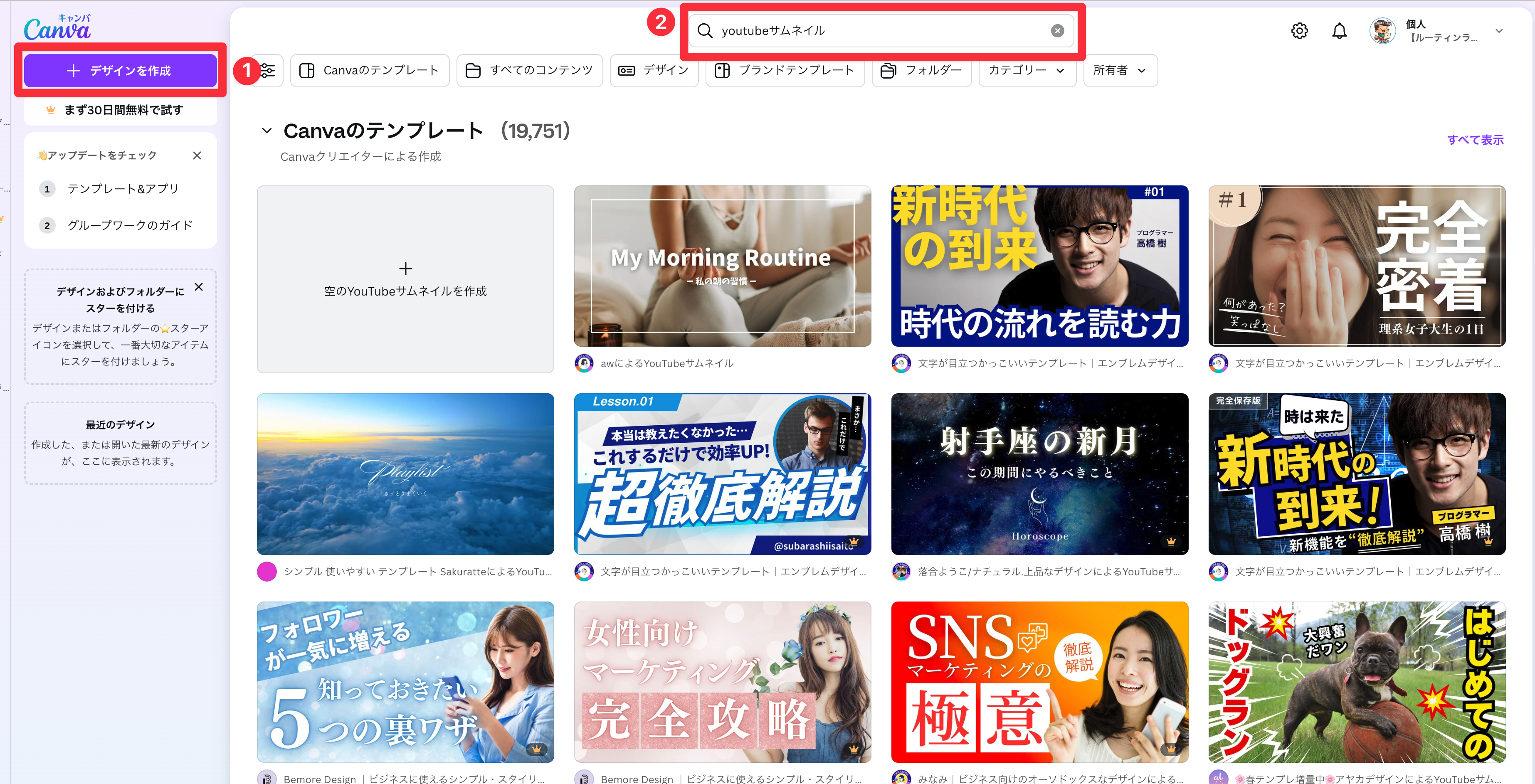Click the Canva logo
The width and height of the screenshot is (1535, 784).
pos(57,27)
